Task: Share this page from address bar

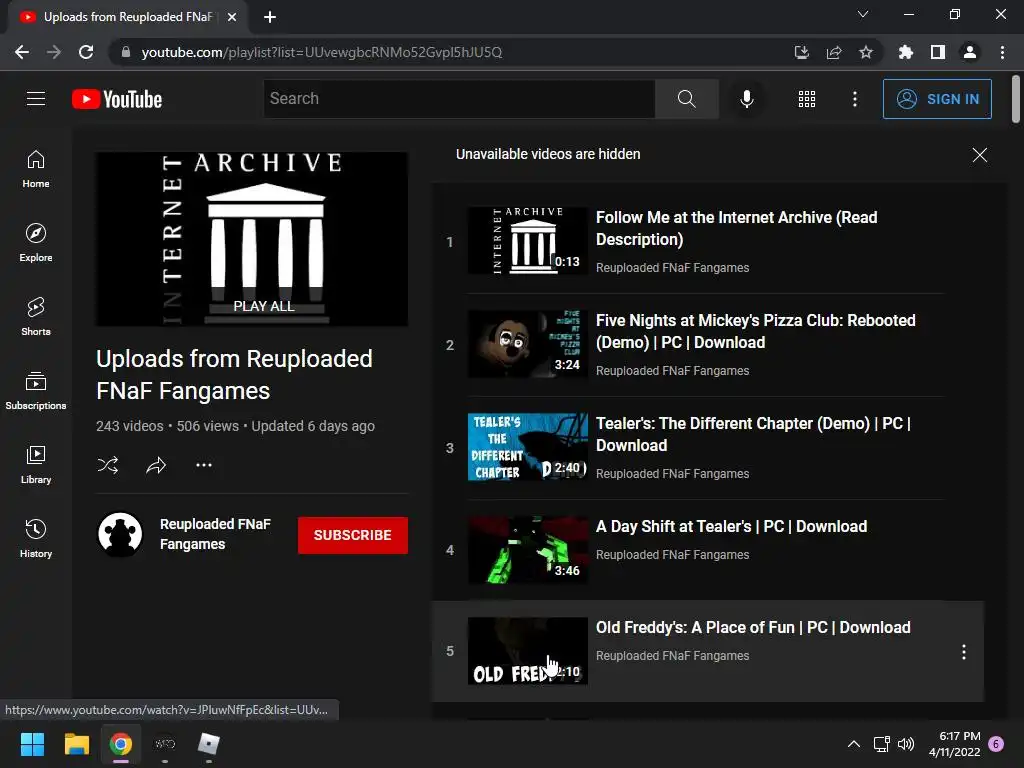Action: tap(833, 52)
